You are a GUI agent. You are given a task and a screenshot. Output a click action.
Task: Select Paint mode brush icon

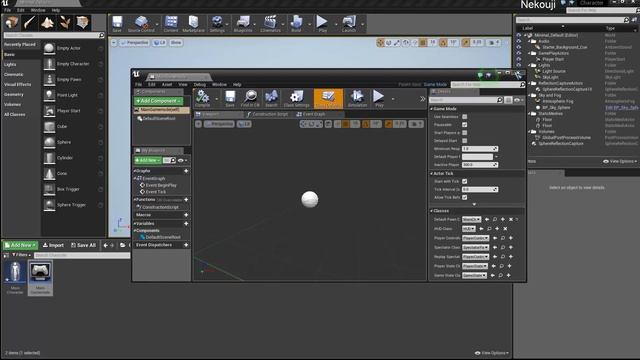[x=29, y=22]
